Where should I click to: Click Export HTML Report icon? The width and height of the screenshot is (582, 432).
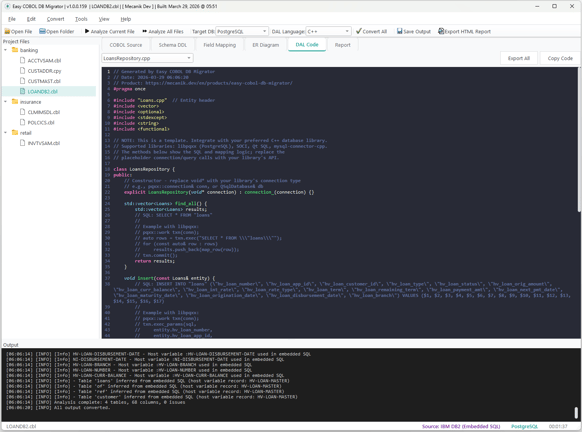coord(441,31)
